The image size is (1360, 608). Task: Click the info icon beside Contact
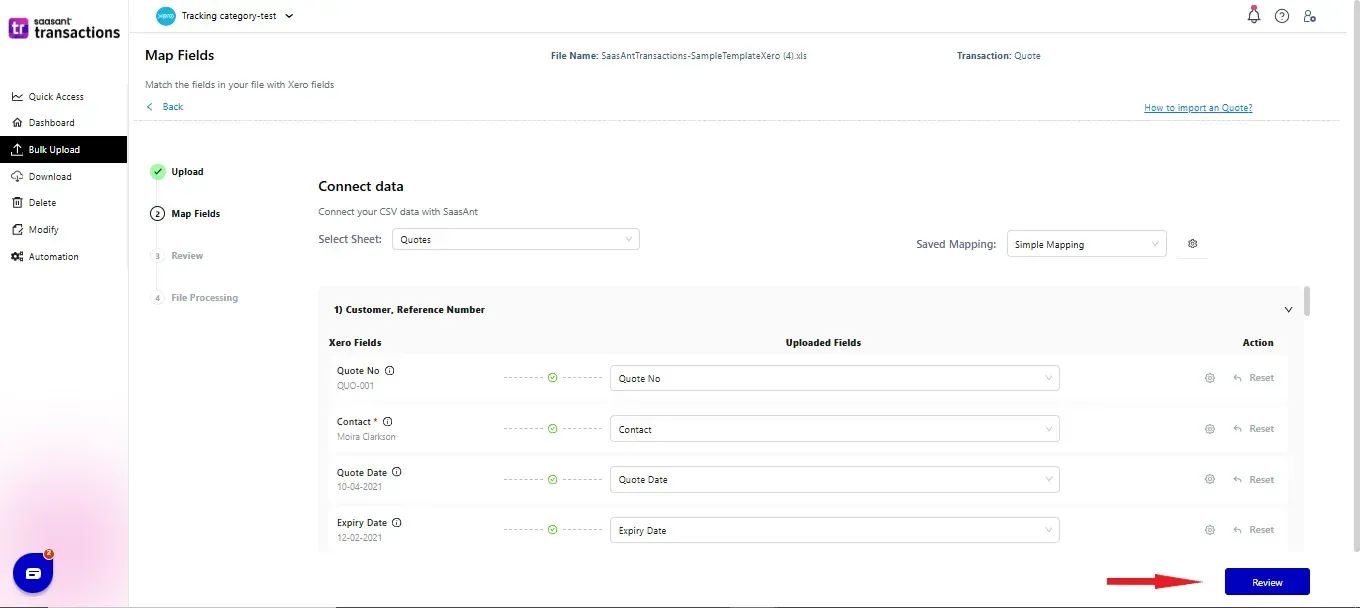(388, 421)
